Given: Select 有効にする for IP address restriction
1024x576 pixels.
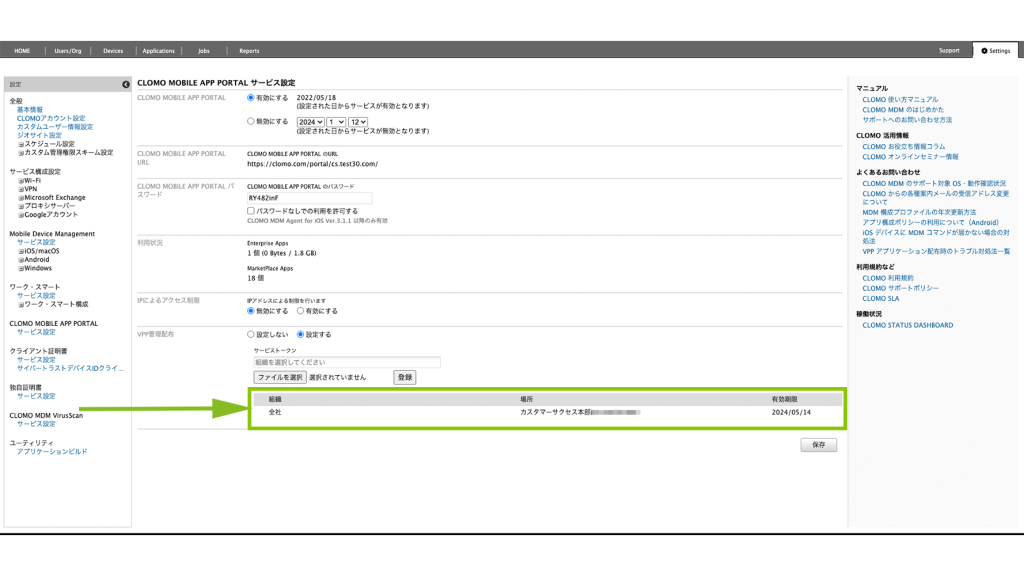Looking at the screenshot, I should point(300,311).
